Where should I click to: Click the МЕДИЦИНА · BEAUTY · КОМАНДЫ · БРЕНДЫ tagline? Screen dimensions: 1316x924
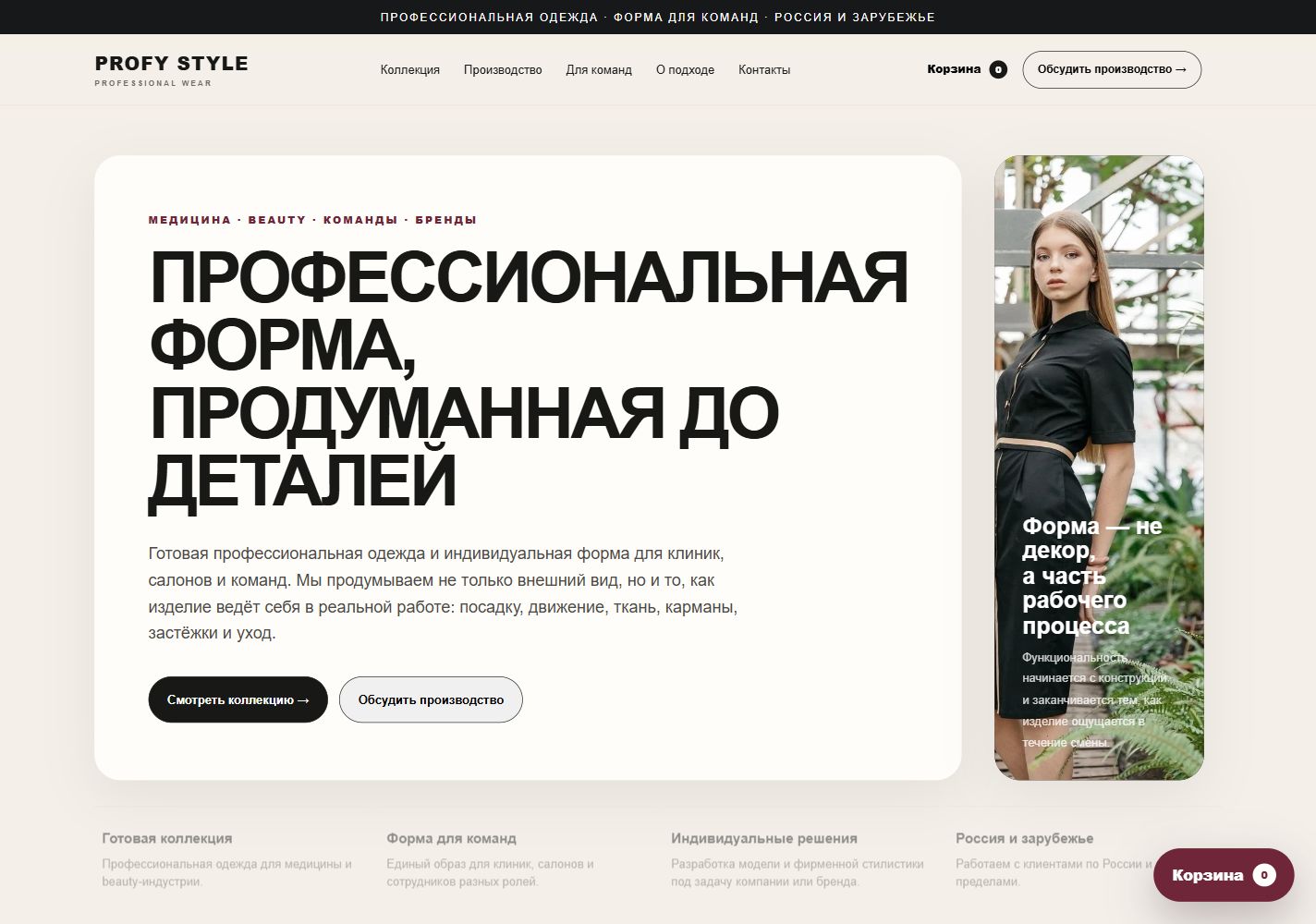pos(312,220)
